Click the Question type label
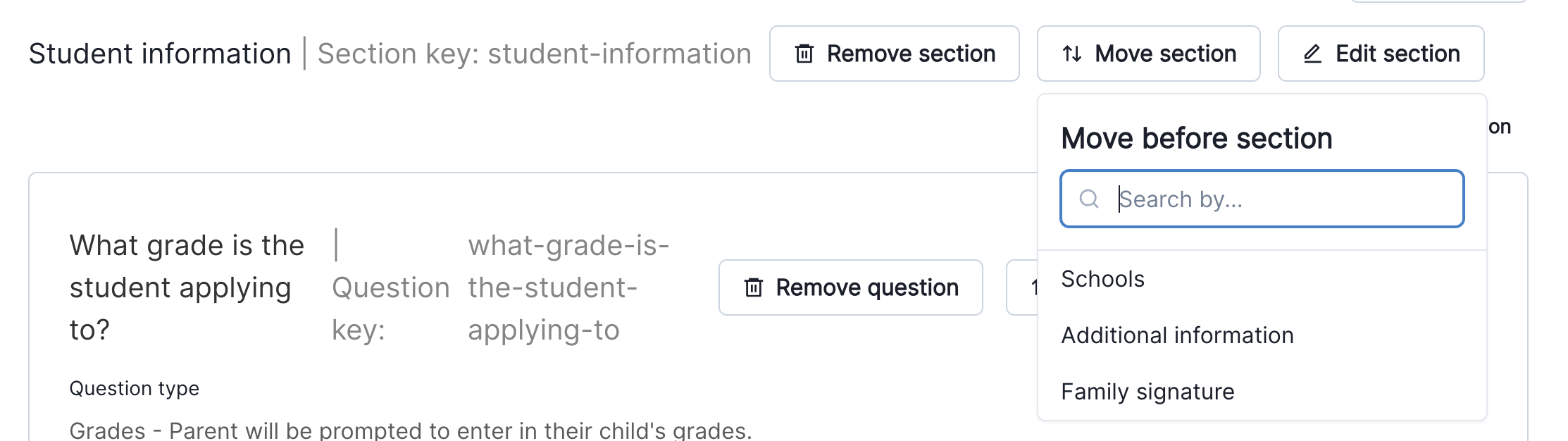Viewport: 1568px width, 441px height. [x=135, y=388]
